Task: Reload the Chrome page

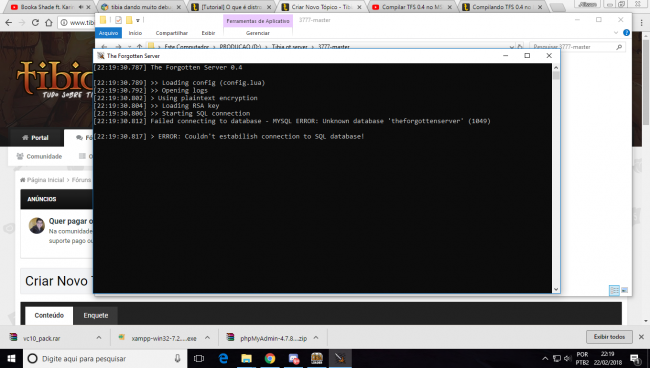Action: click(35, 22)
